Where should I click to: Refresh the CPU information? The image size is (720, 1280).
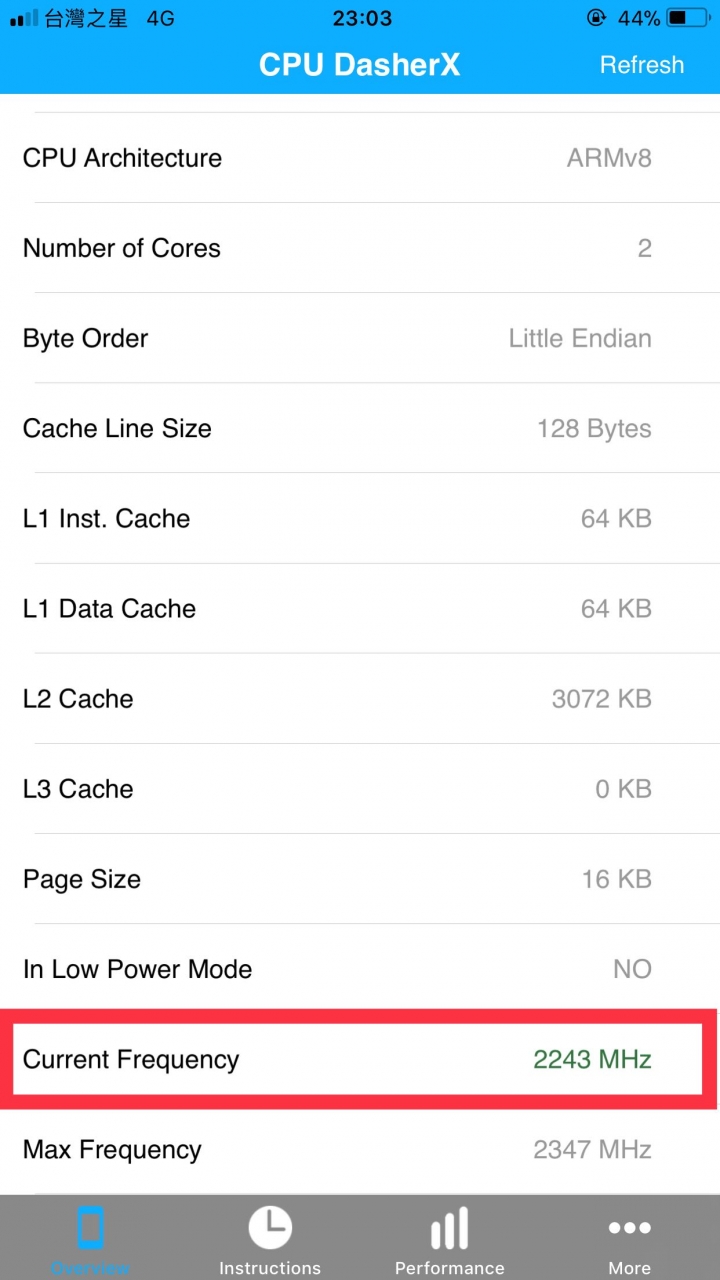point(642,65)
